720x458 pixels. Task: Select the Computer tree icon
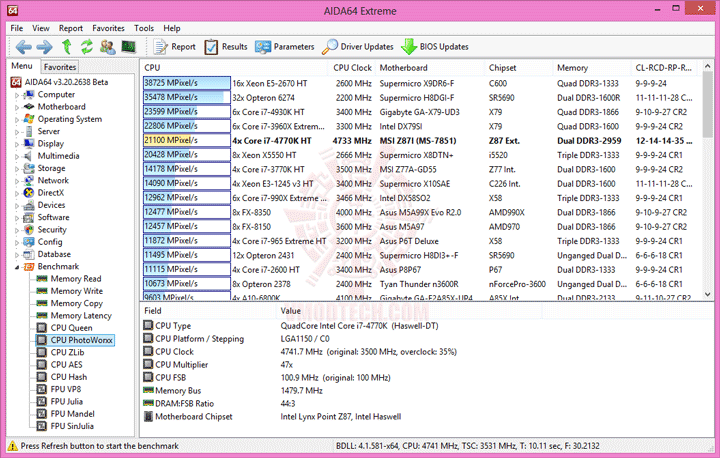28,95
